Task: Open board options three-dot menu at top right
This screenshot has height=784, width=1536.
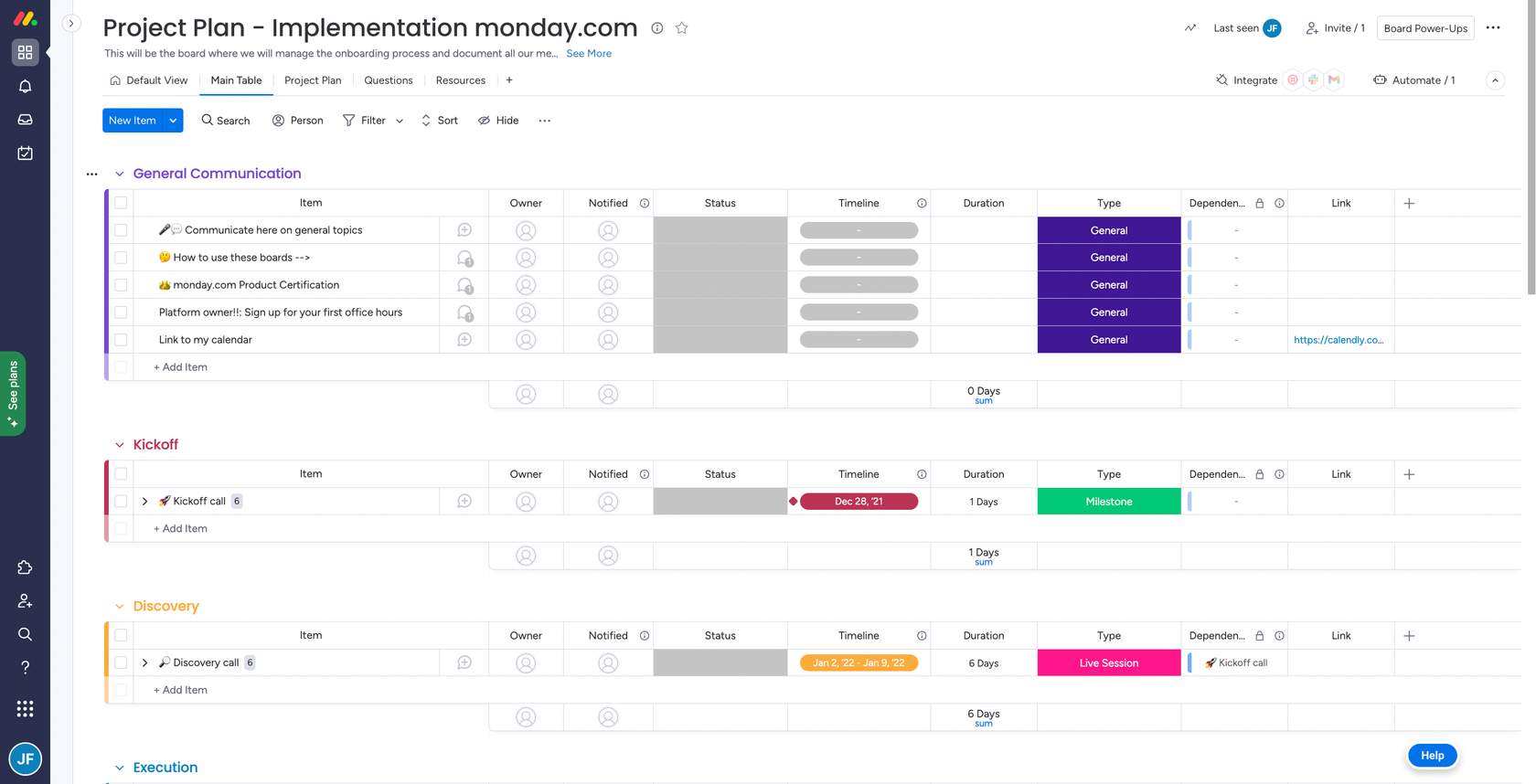Action: coord(1493,27)
